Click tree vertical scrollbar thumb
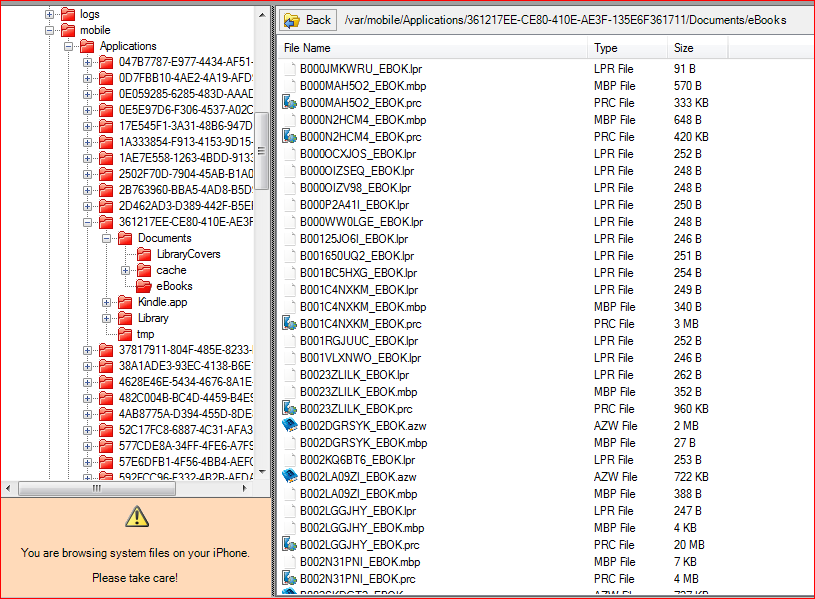 click(x=262, y=151)
